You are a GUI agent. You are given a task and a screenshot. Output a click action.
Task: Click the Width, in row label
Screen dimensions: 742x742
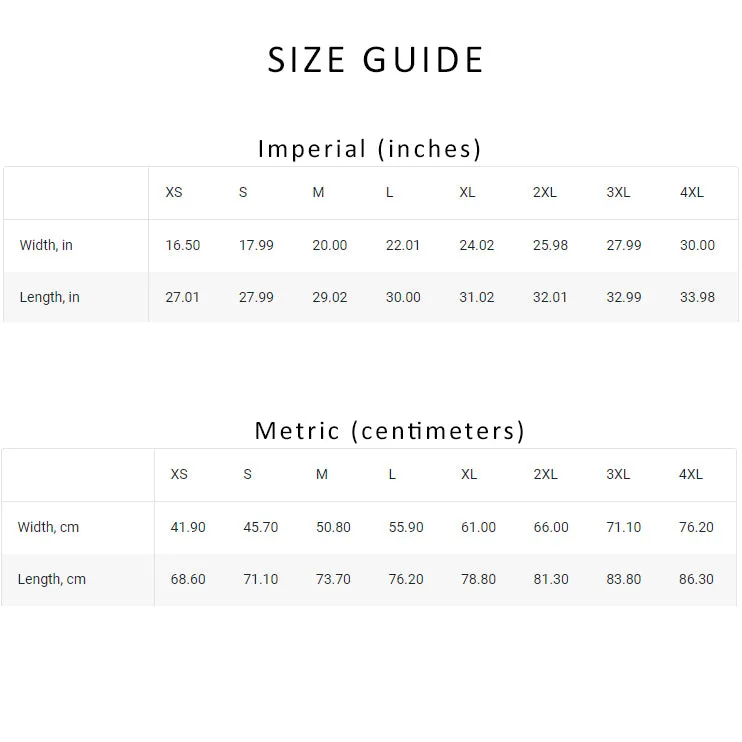point(46,245)
